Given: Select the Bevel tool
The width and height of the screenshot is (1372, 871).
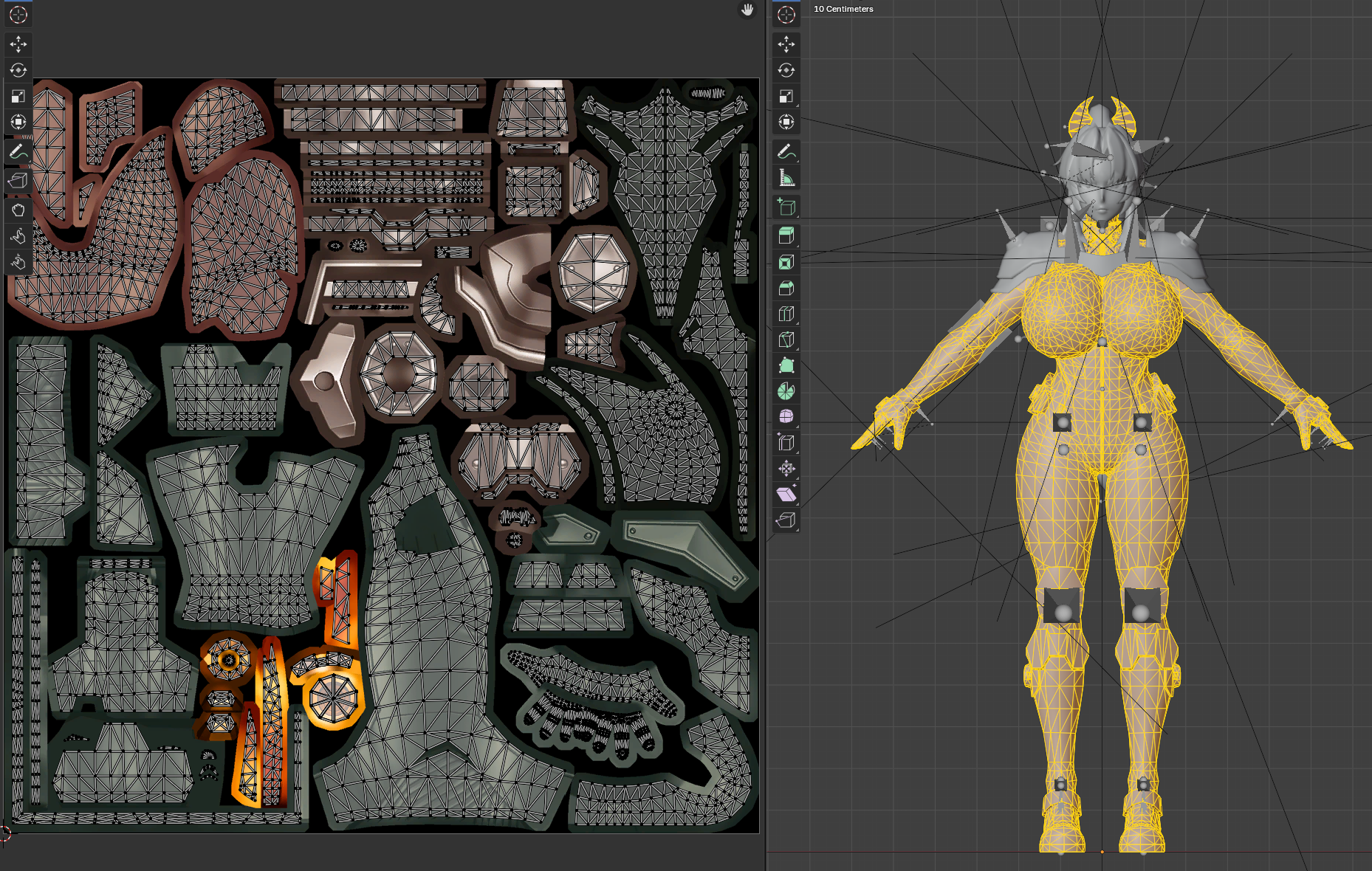Looking at the screenshot, I should [x=786, y=288].
